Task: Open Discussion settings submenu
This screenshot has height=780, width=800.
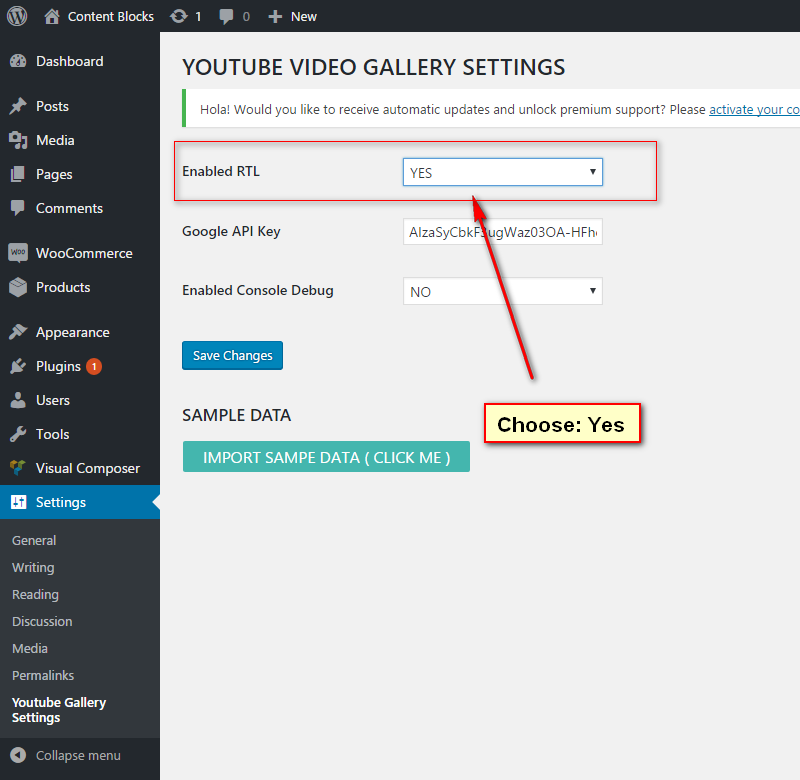Action: click(42, 621)
